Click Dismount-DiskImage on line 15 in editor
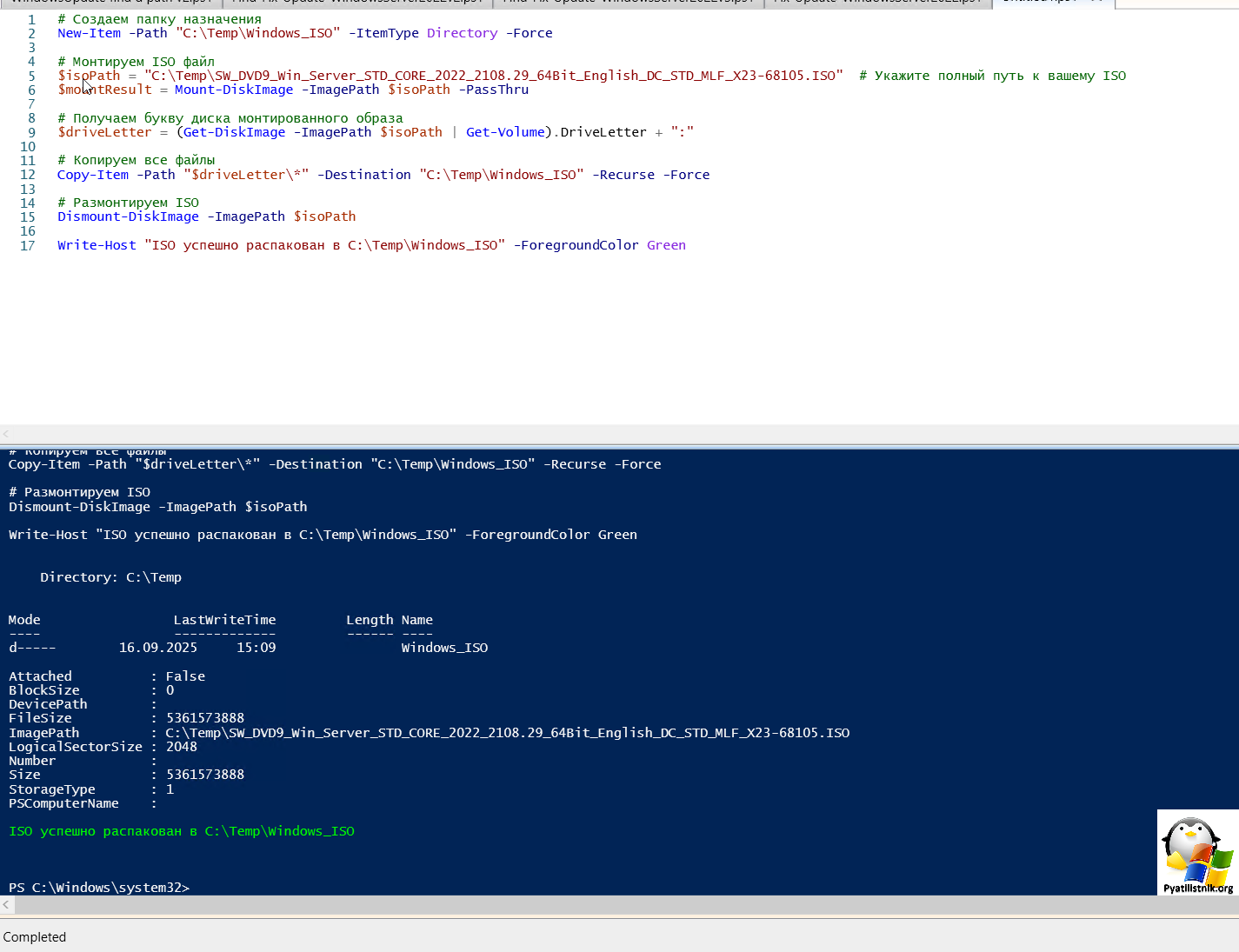 [x=128, y=216]
